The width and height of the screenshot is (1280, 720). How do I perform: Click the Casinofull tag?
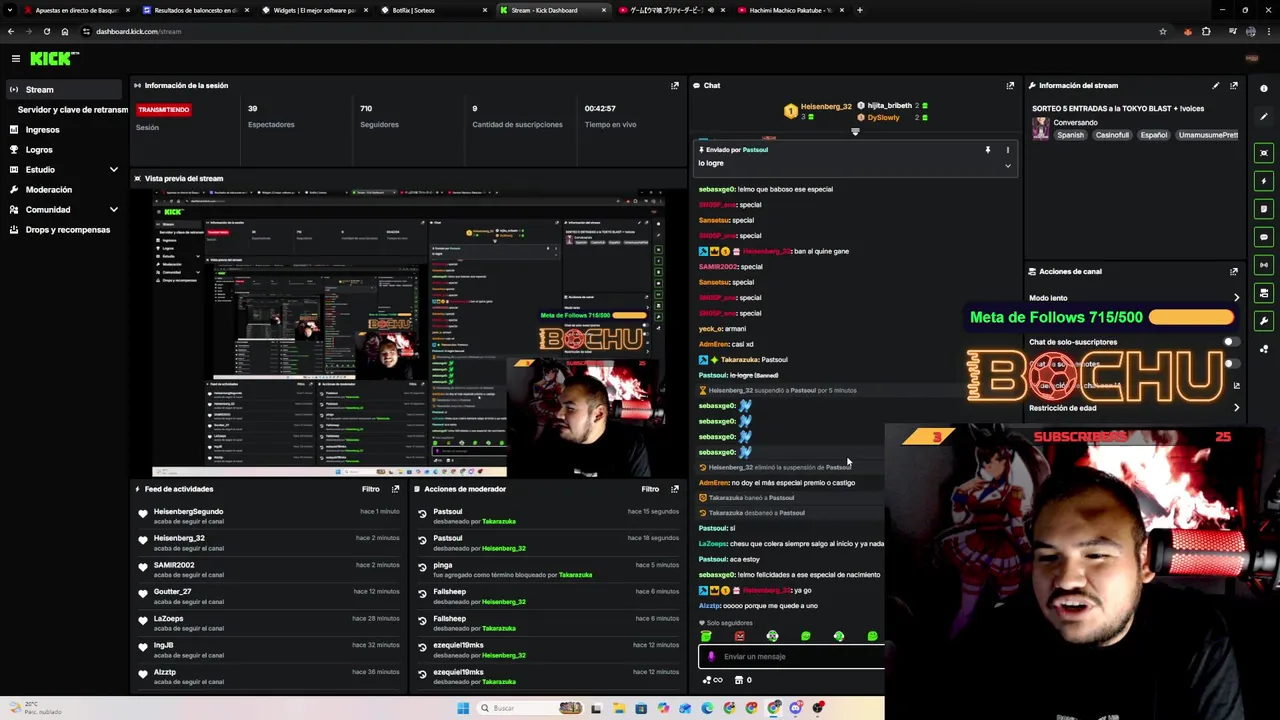click(1112, 135)
